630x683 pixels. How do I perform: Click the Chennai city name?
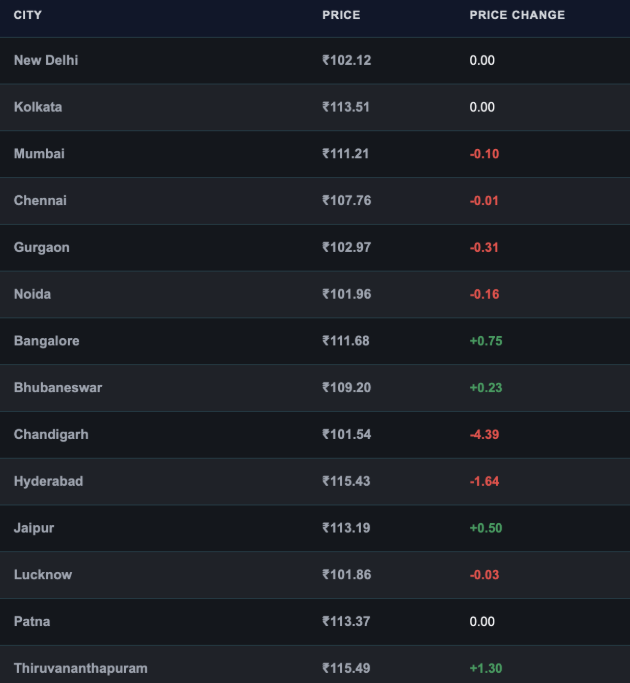(x=40, y=200)
